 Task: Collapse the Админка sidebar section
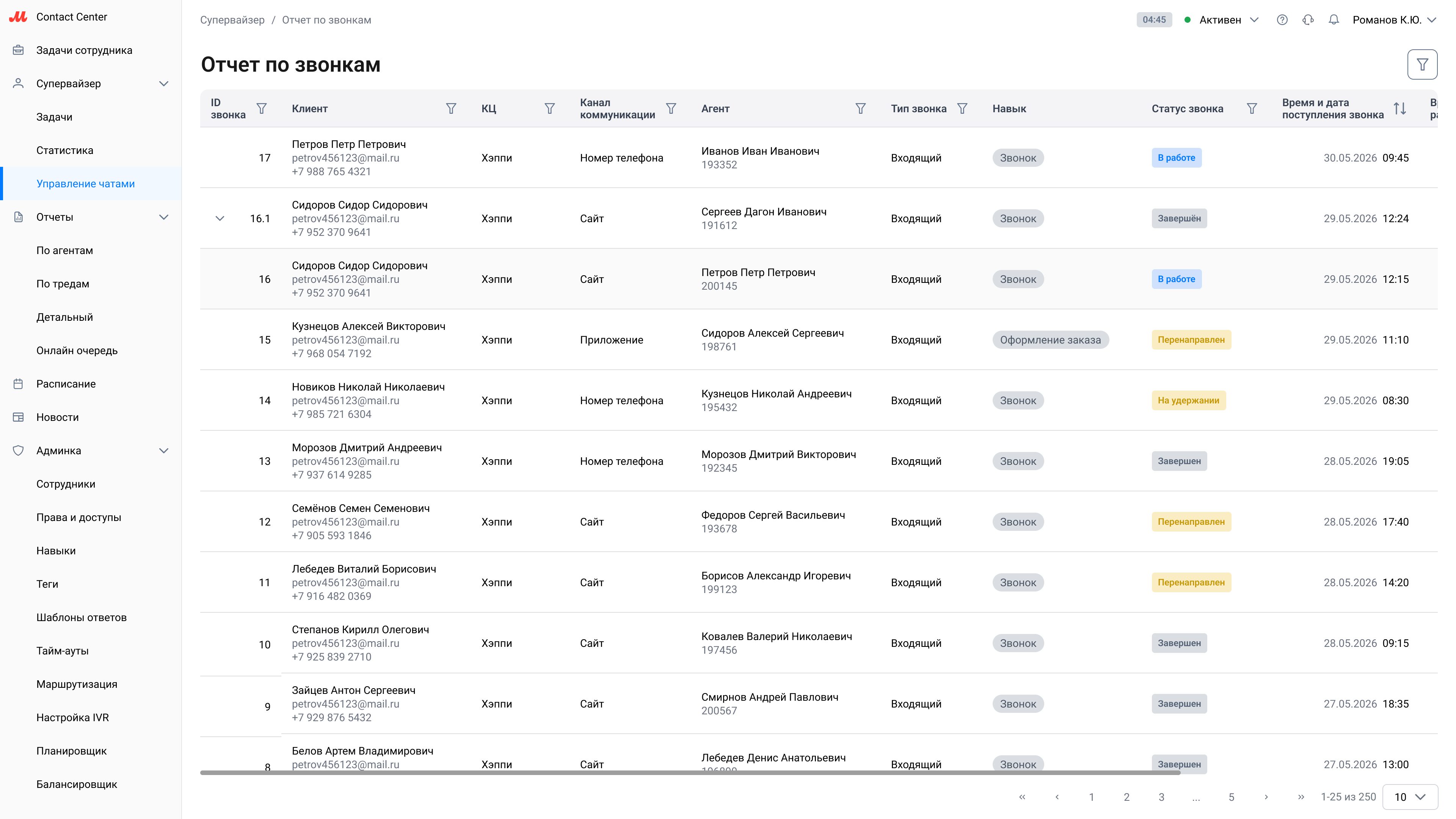point(164,450)
